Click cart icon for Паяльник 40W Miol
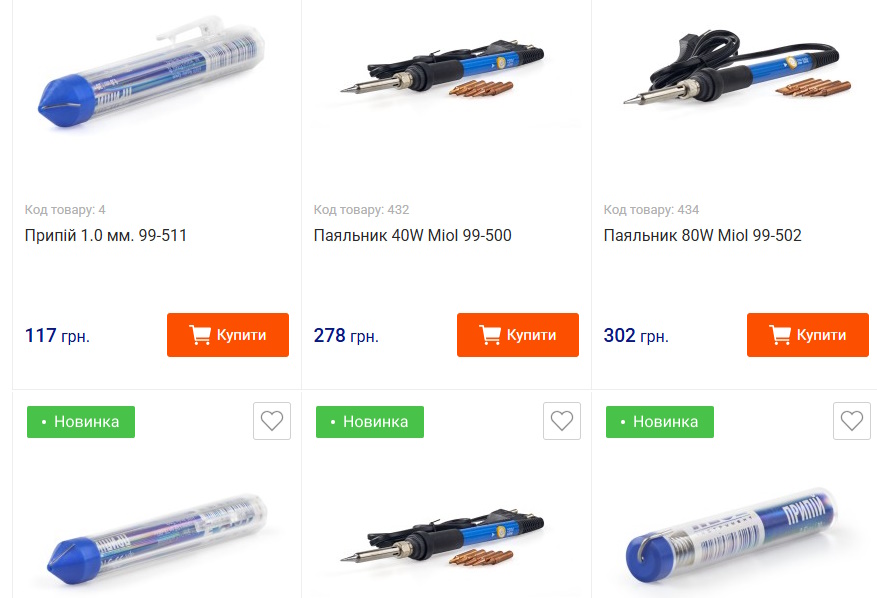Screen dimensions: 877x598 tap(490, 335)
